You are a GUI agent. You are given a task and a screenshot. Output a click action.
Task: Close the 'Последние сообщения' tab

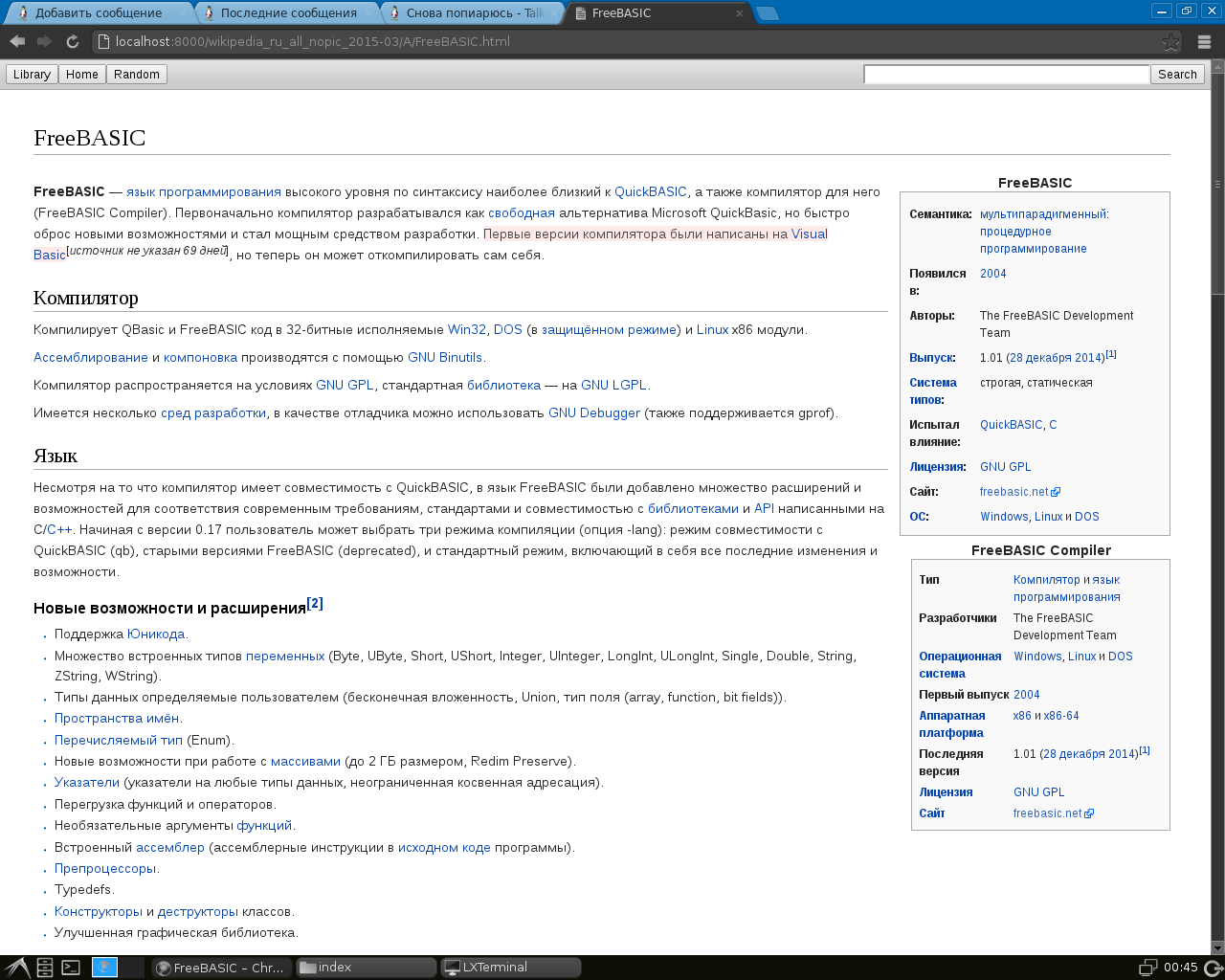pyautogui.click(x=369, y=13)
